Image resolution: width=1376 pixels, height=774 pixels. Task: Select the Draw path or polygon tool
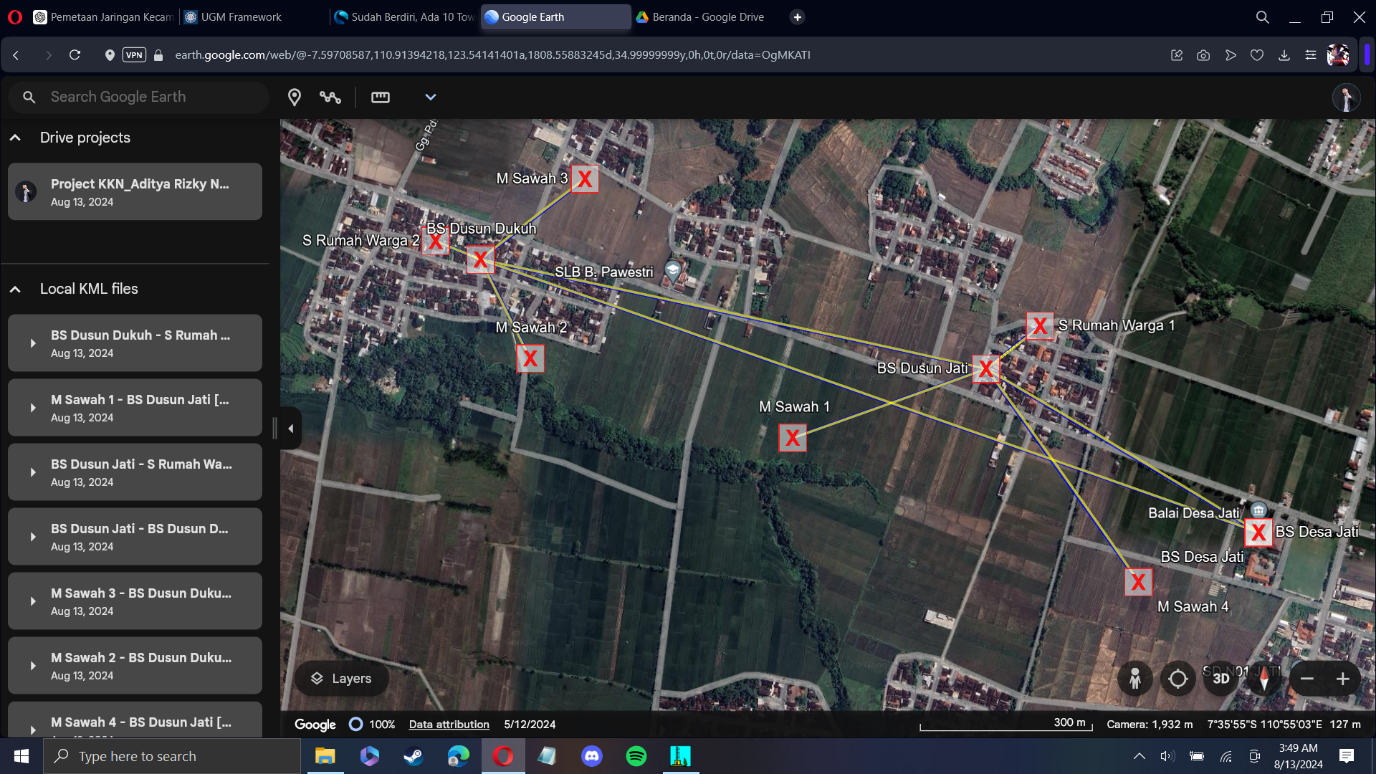(x=330, y=97)
